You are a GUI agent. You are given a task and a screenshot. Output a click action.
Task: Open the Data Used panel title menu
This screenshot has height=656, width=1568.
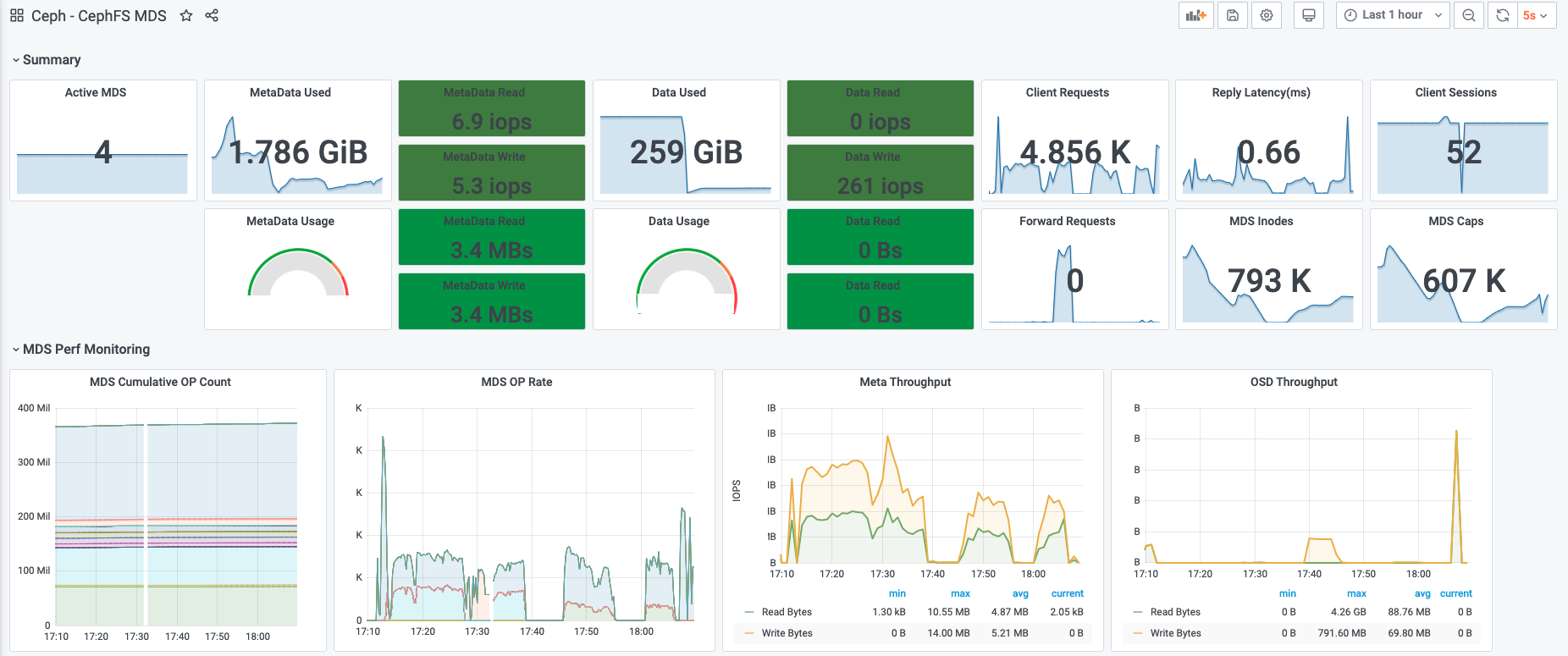point(679,92)
